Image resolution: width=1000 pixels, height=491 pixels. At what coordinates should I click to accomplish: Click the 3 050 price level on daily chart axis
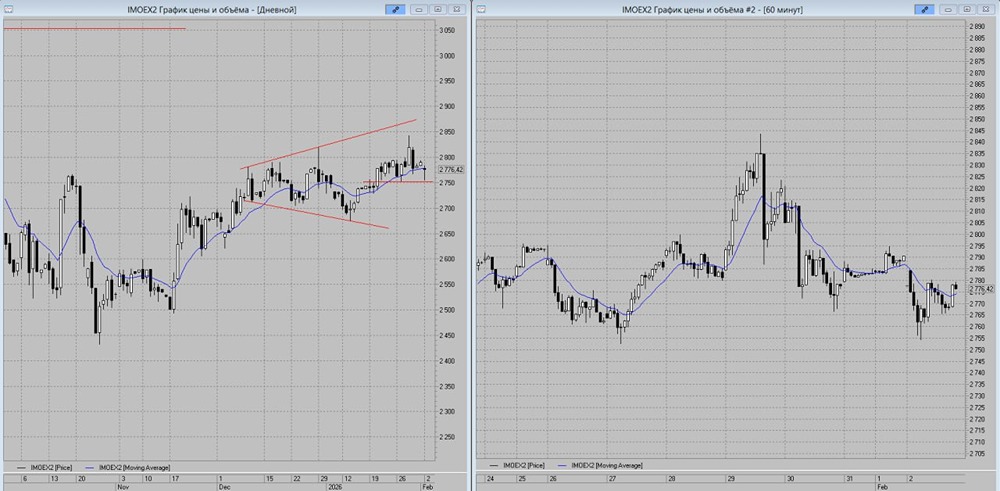coord(446,30)
